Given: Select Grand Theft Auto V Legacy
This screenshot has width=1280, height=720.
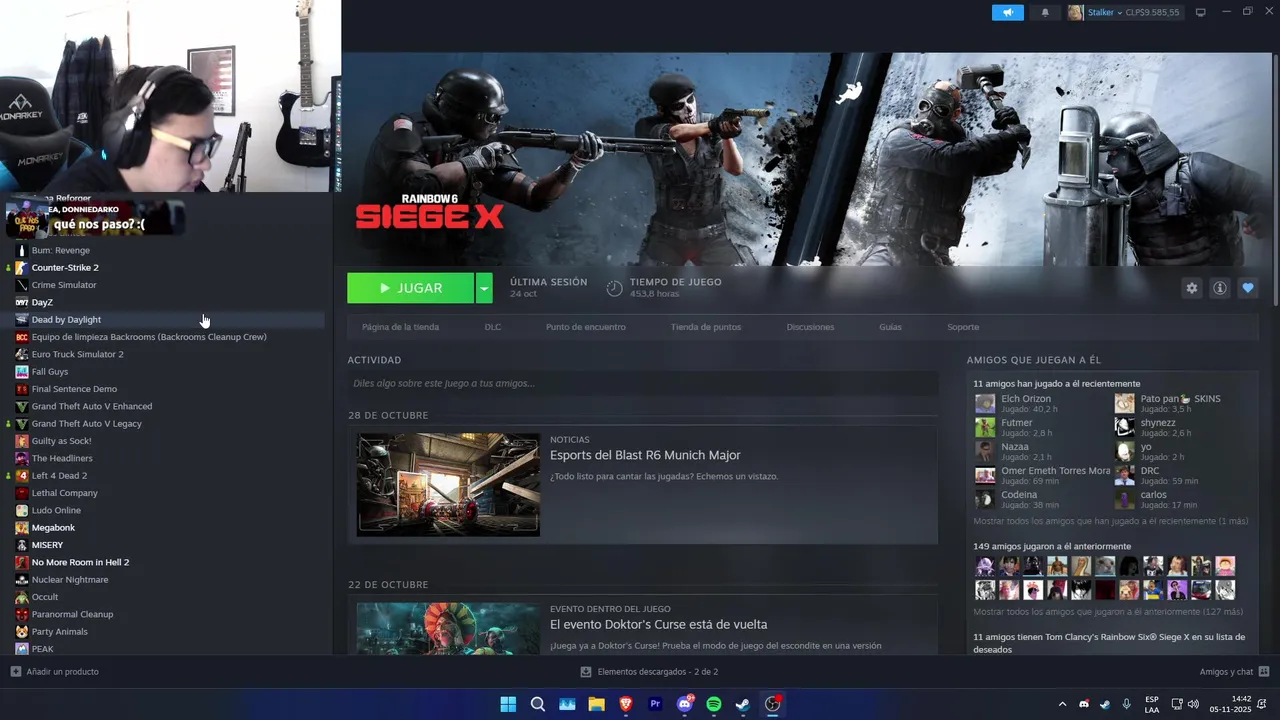Looking at the screenshot, I should pos(87,423).
